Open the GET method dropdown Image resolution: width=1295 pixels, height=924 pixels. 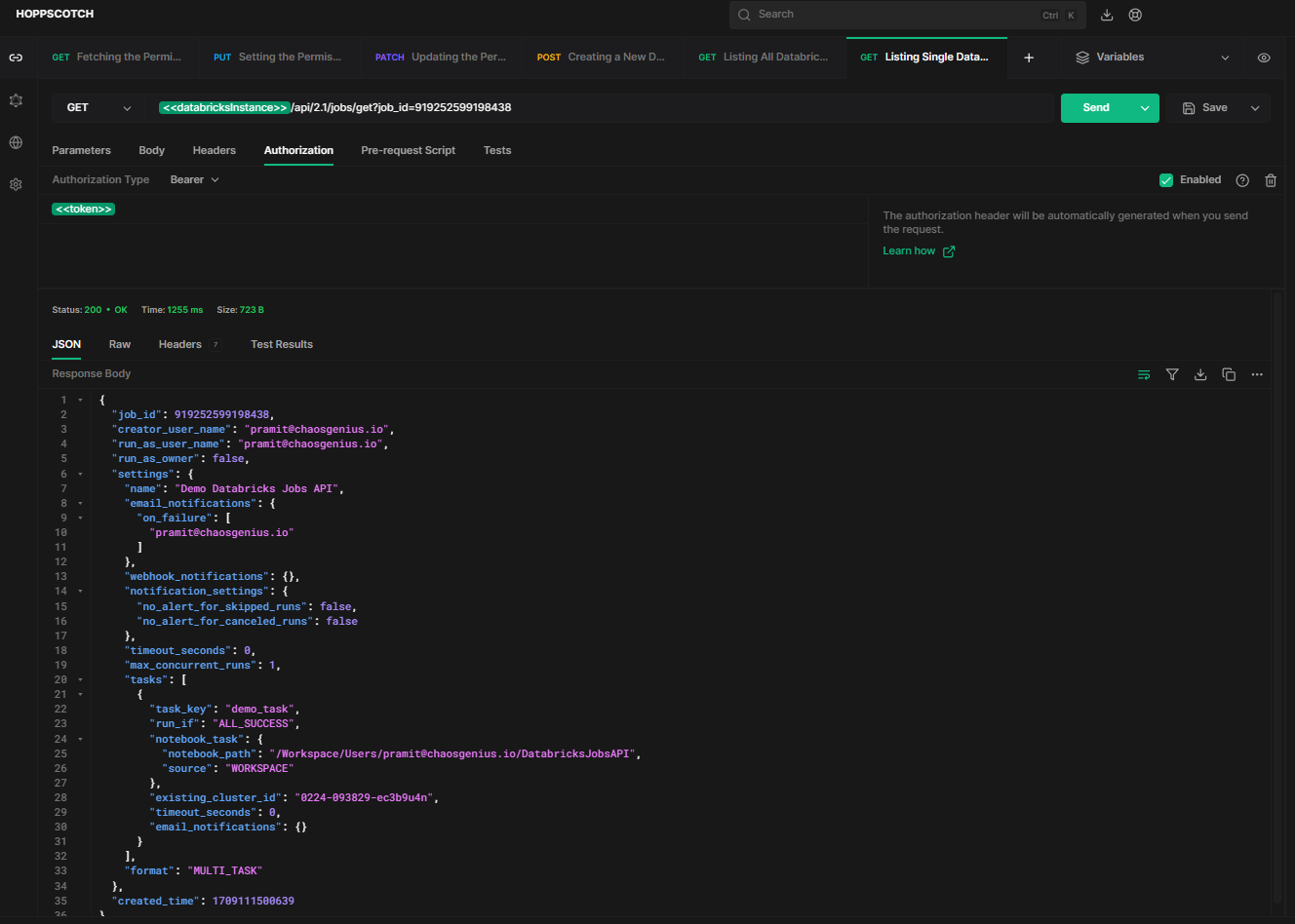95,107
